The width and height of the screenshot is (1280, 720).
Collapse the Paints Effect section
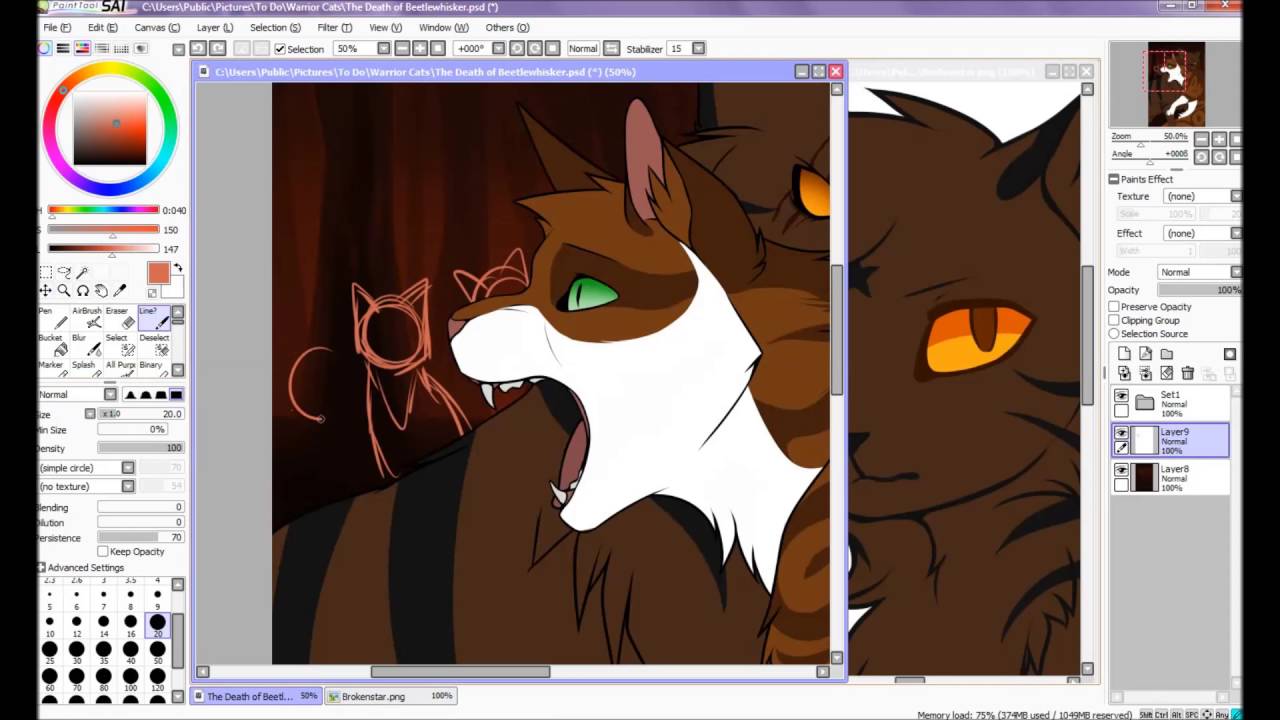[1114, 179]
